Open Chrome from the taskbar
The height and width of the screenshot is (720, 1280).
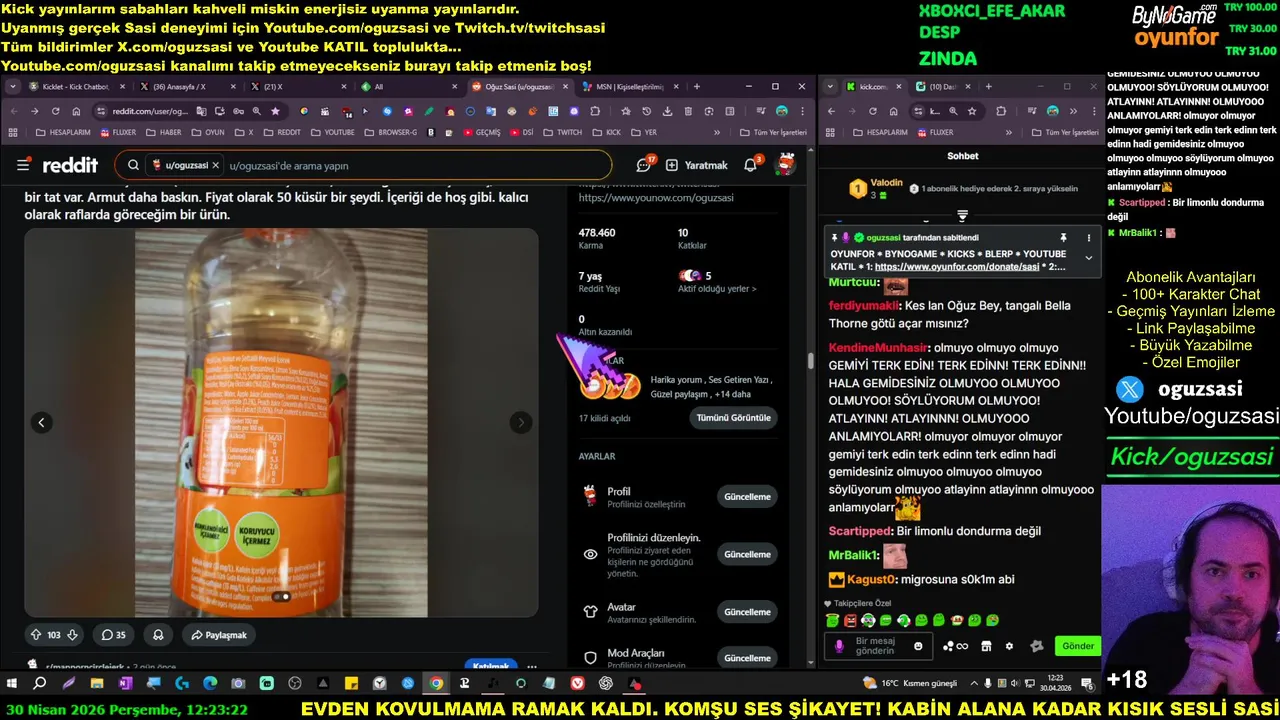[x=436, y=683]
